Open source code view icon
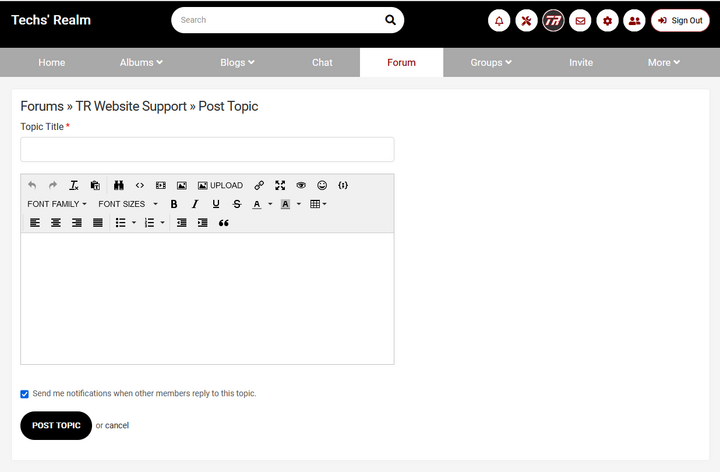The height and width of the screenshot is (472, 720). tap(140, 185)
